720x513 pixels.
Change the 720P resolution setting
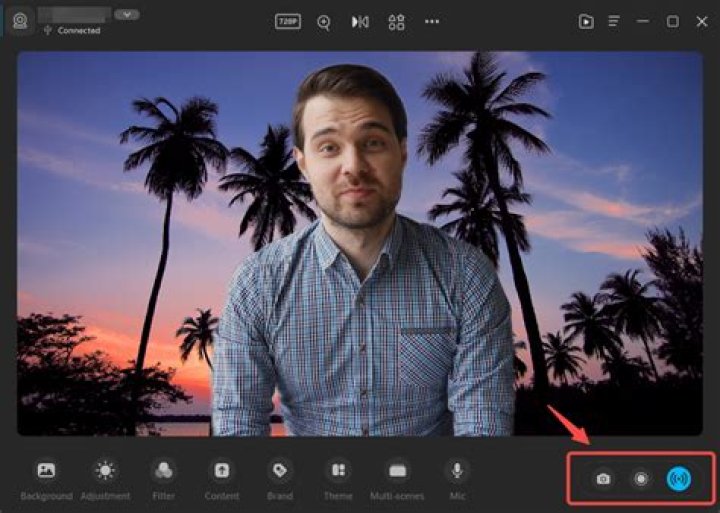pyautogui.click(x=288, y=22)
